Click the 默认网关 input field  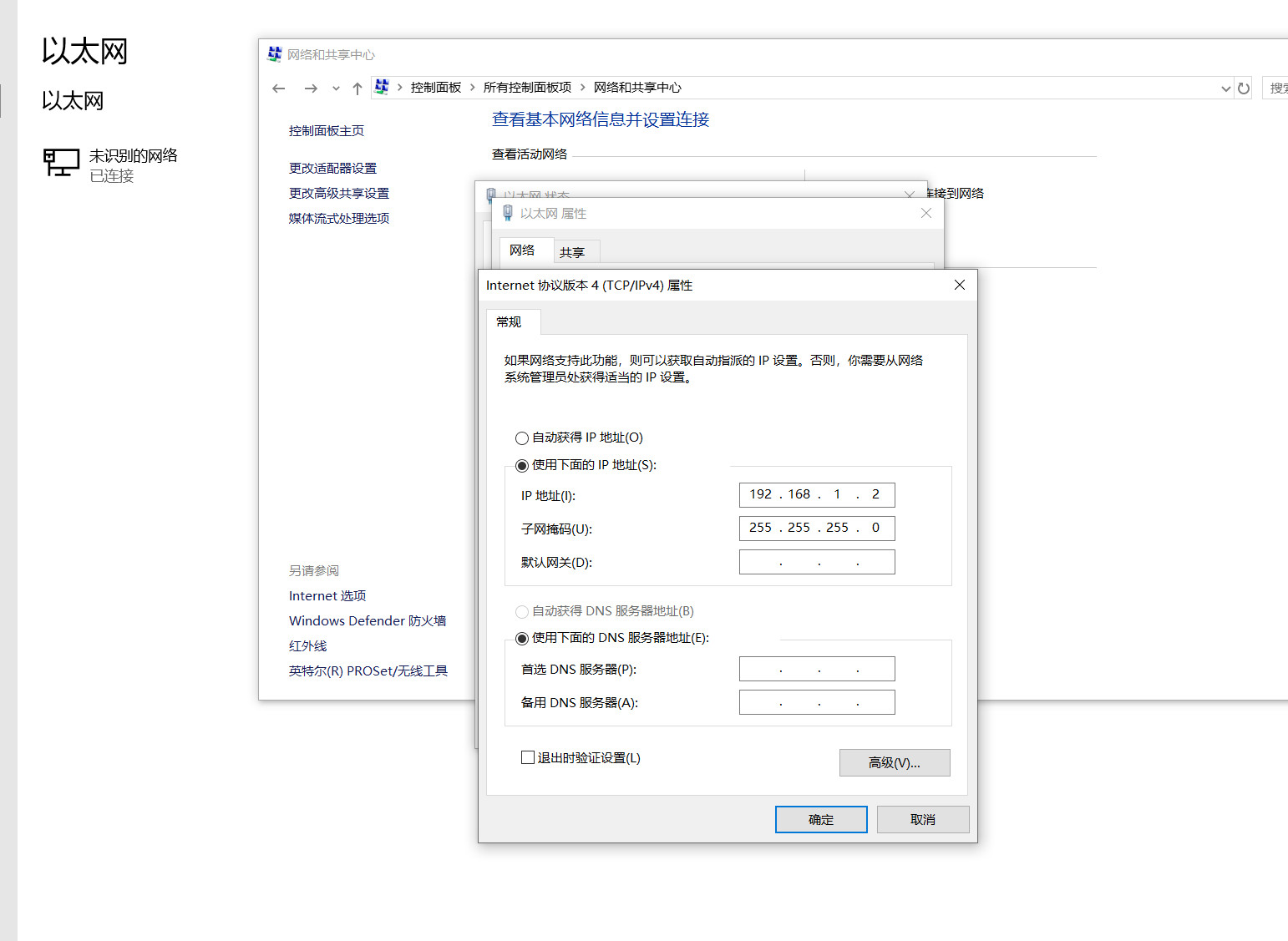[817, 563]
